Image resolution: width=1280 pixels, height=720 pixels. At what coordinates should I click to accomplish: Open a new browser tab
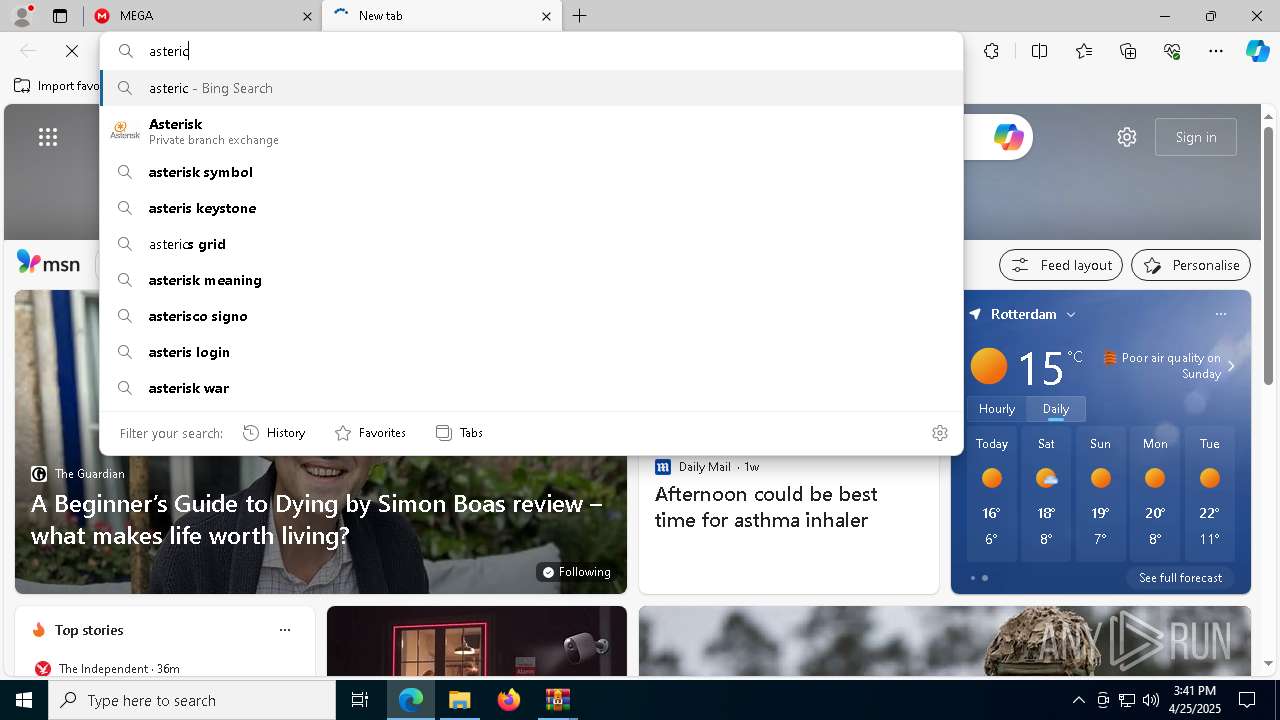point(580,16)
